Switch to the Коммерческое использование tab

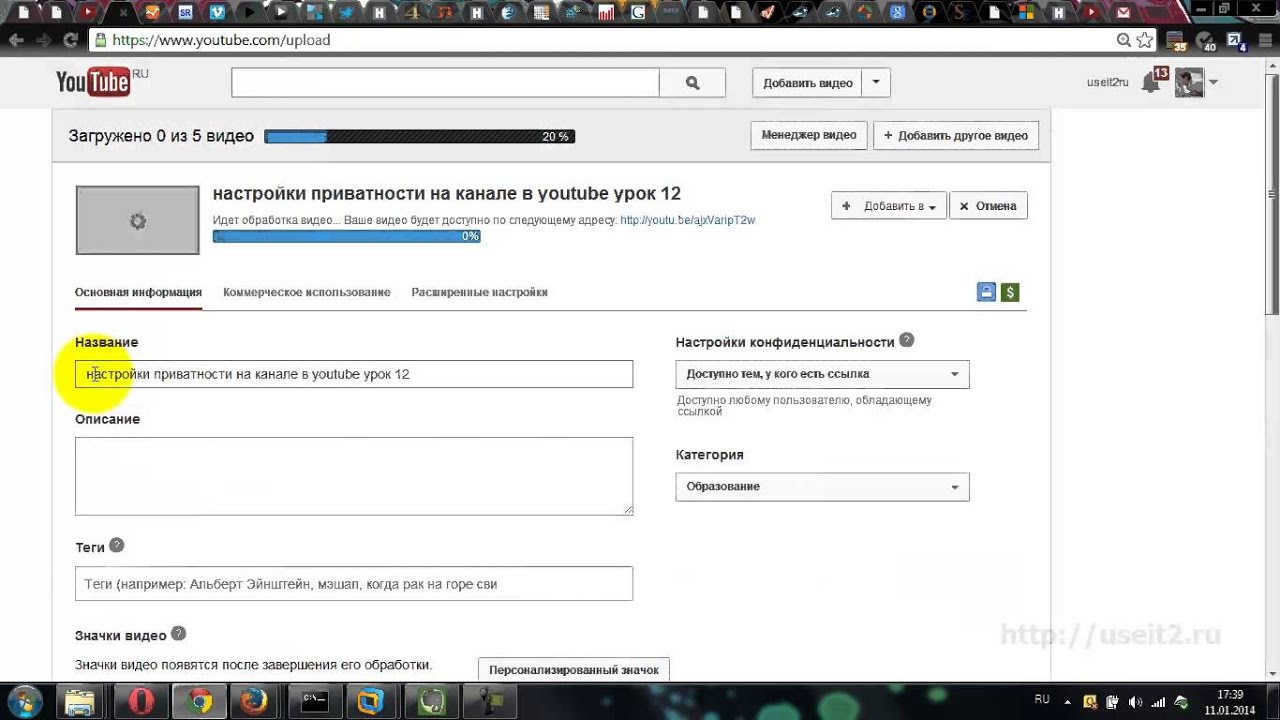(306, 292)
